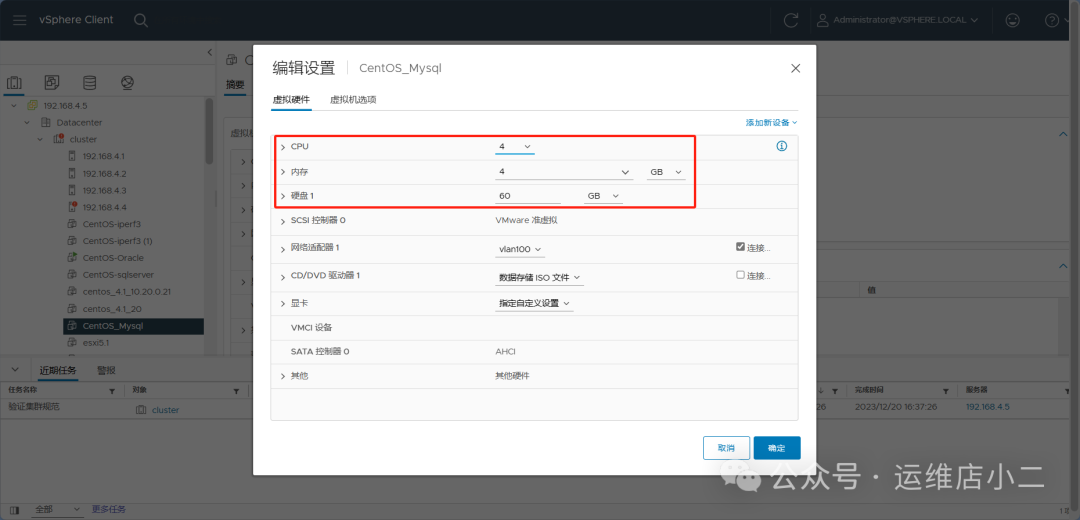Viewport: 1080px width, 520px height.
Task: Select esxi5.1 in the inventory tree
Action: 96,342
